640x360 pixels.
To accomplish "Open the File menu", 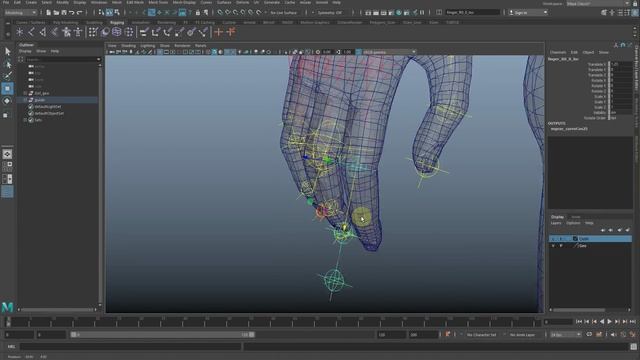I will (x=6, y=2).
